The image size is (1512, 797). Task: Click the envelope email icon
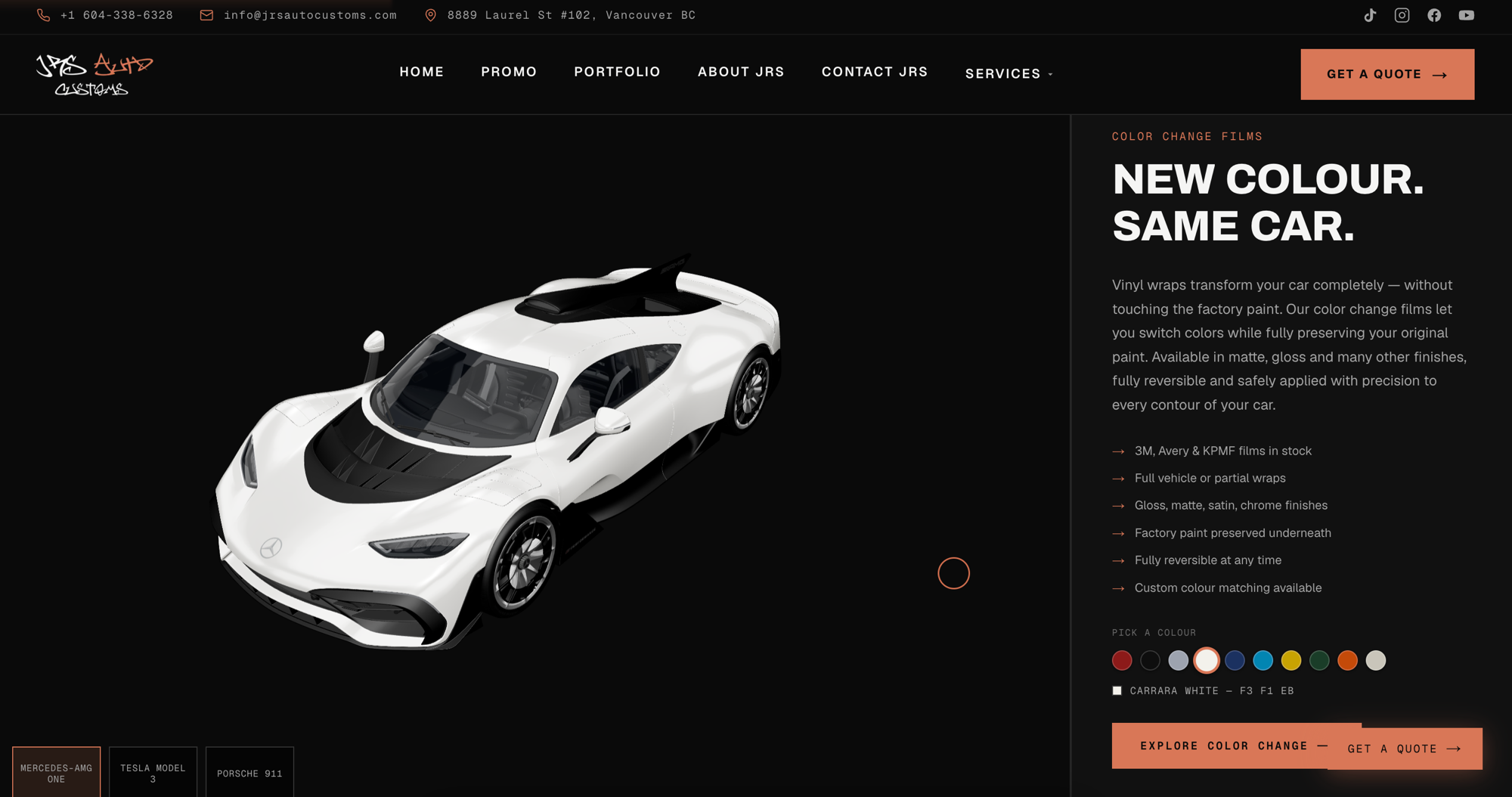coord(206,15)
